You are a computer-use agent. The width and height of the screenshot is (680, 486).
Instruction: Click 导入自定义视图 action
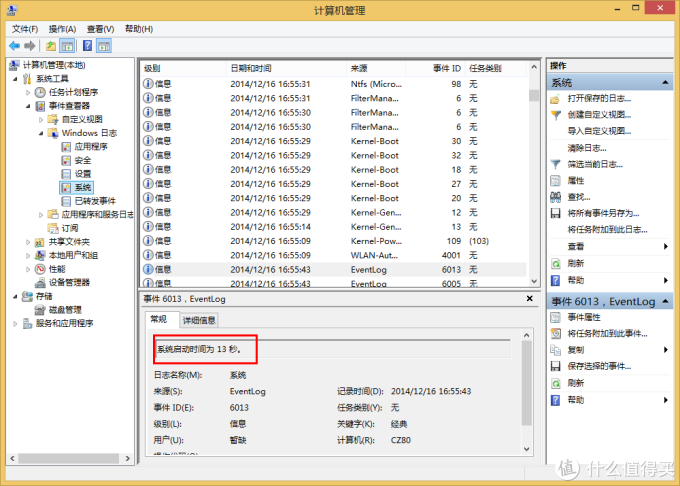pyautogui.click(x=598, y=131)
